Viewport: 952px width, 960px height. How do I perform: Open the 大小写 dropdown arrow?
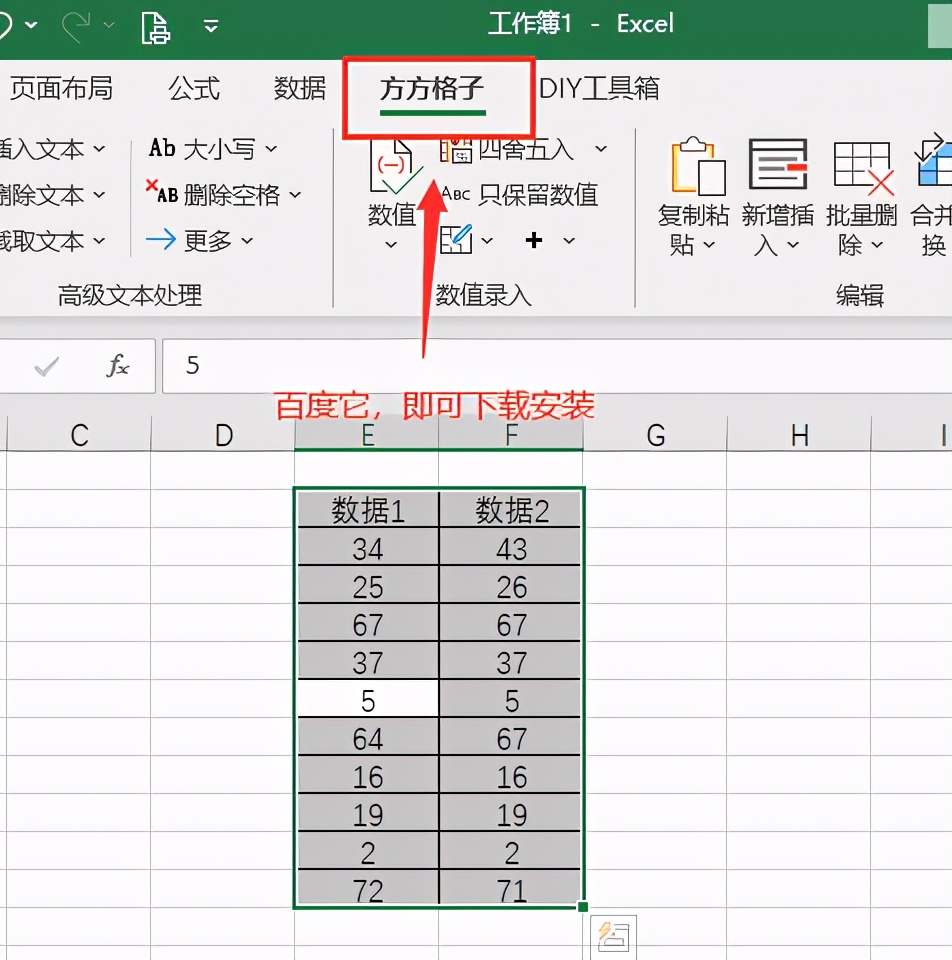[271, 149]
